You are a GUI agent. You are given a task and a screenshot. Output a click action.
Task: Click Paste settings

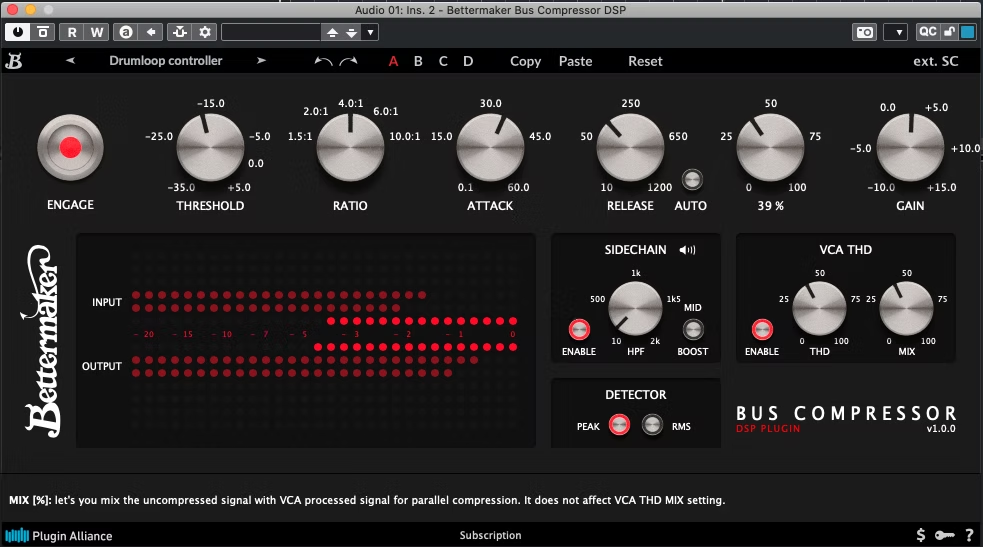tap(576, 61)
